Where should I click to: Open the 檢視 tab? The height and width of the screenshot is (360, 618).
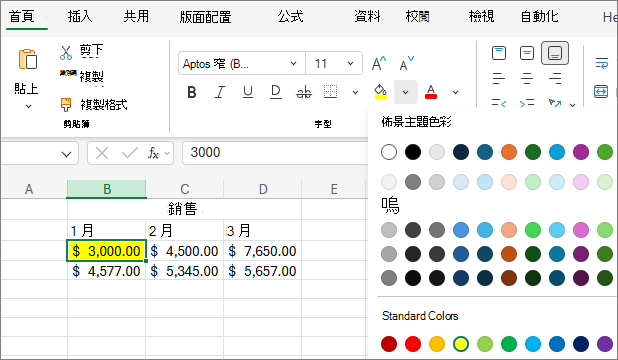point(481,17)
